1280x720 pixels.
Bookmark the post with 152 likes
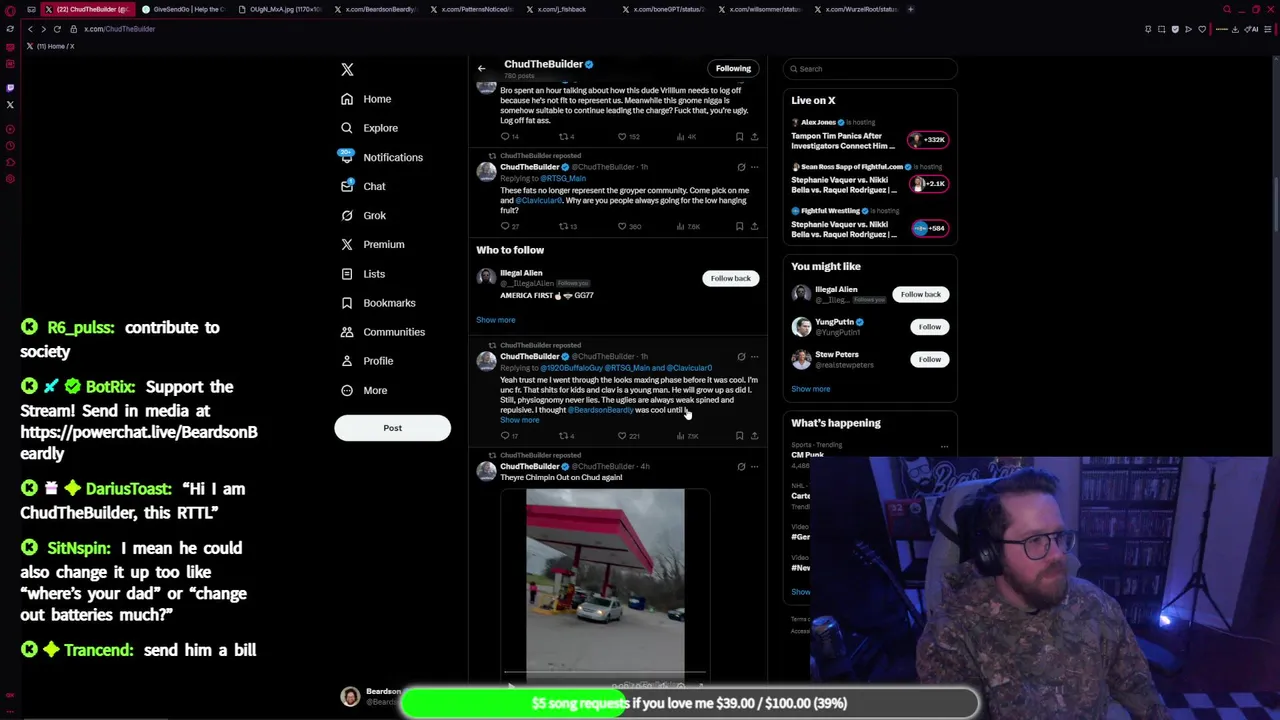[x=739, y=136]
